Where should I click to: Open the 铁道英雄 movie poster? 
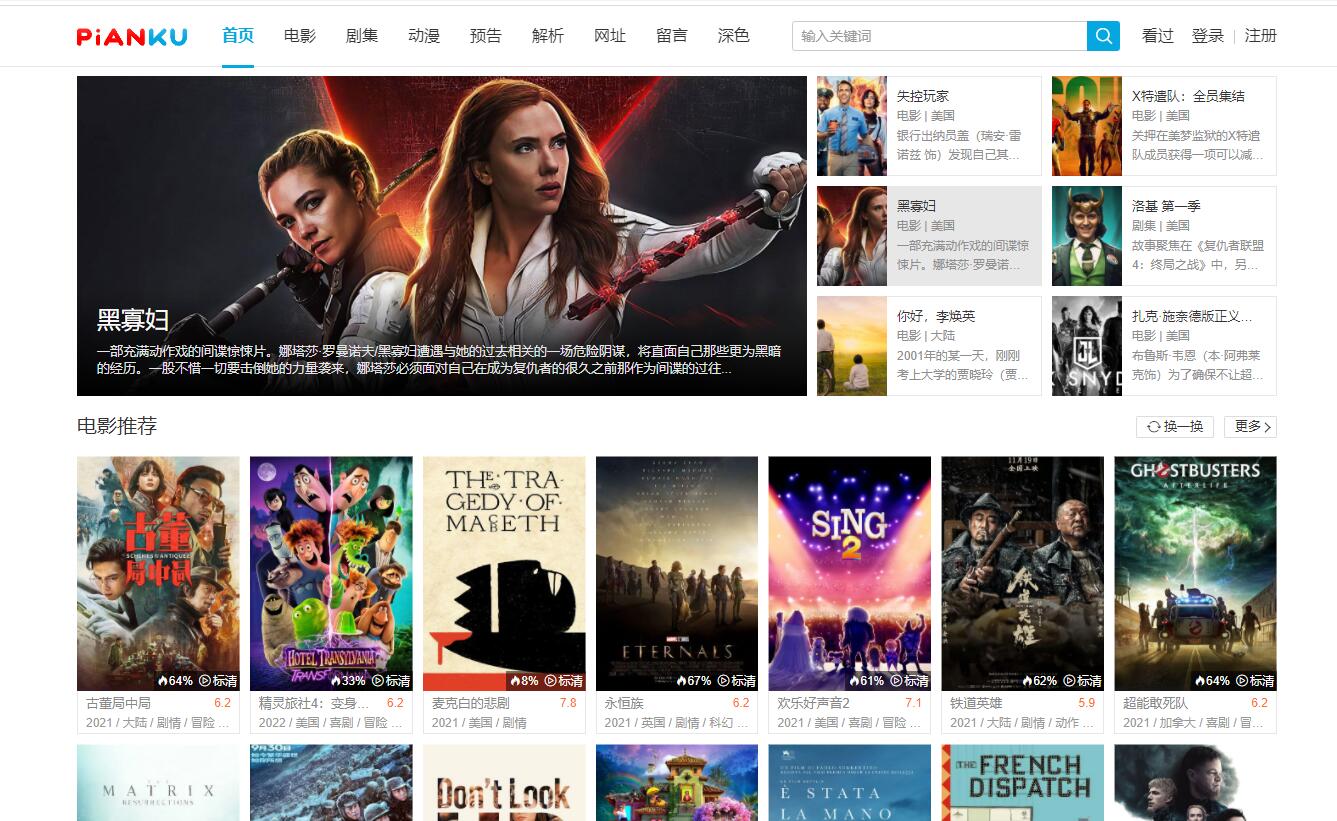tap(1023, 573)
